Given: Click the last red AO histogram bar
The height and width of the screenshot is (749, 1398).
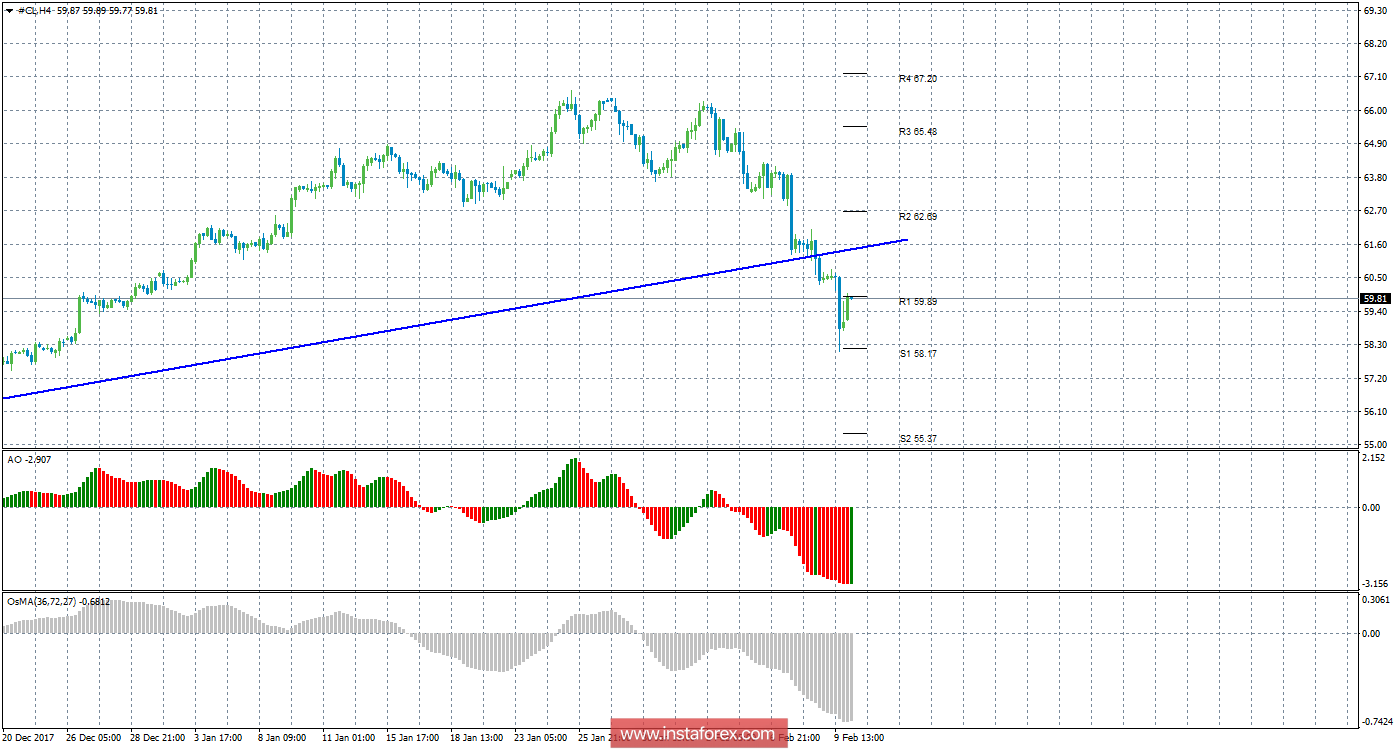Looking at the screenshot, I should tap(850, 545).
